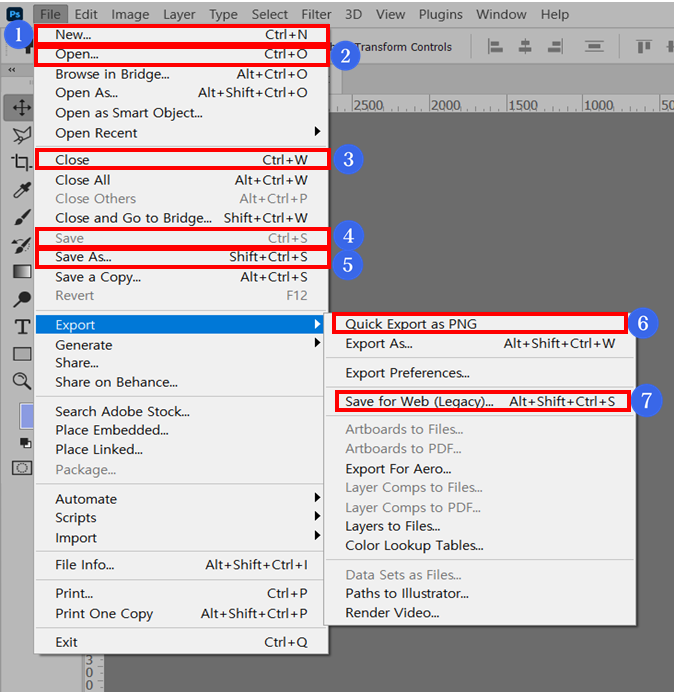Select the Zoom tool
This screenshot has height=692, width=674.
21,381
